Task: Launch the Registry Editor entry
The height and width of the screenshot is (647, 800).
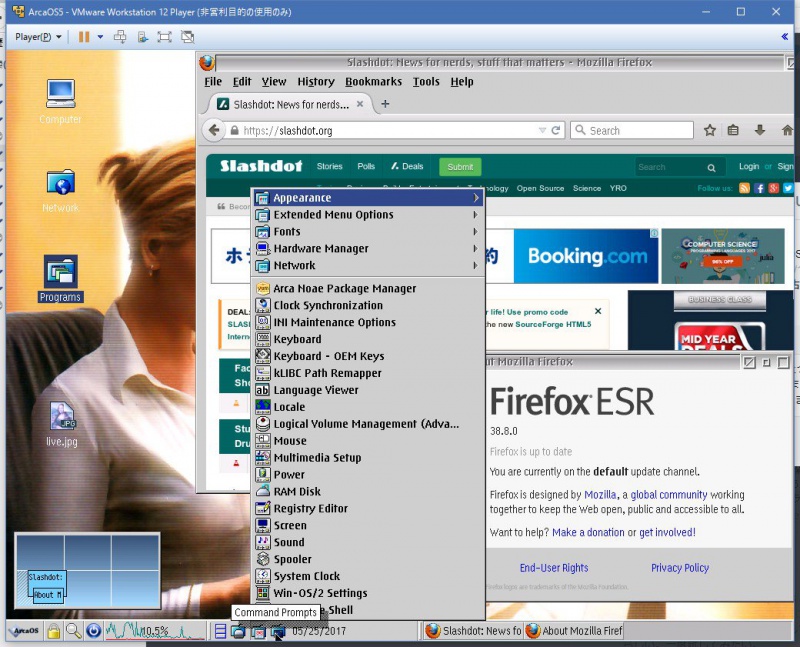Action: [368, 508]
